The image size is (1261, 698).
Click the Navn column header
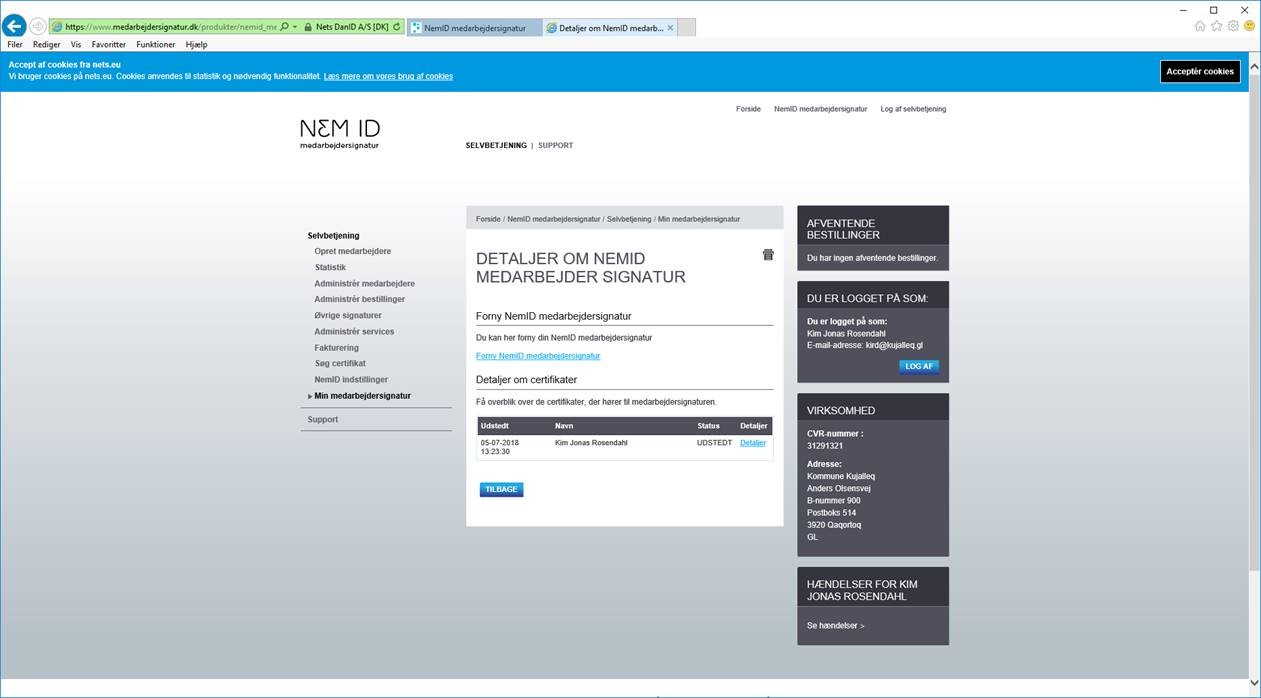pyautogui.click(x=564, y=427)
